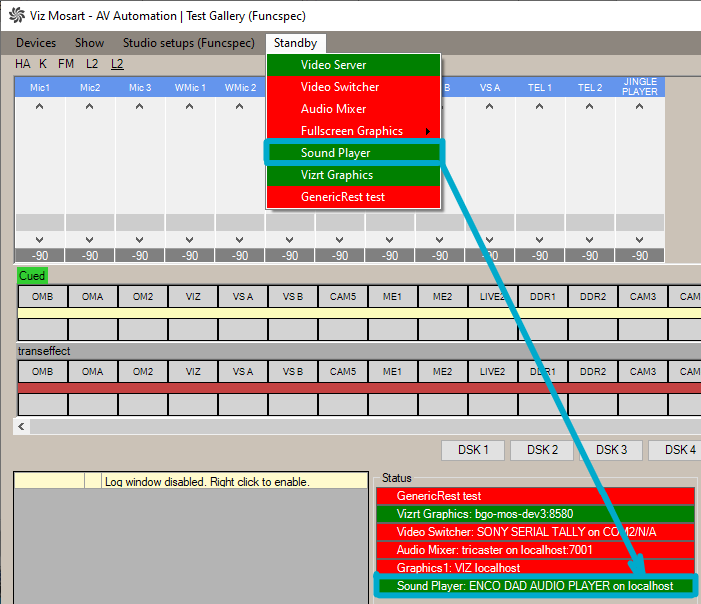Click the -90 level value under Mic1
This screenshot has width=701, height=604.
click(x=40, y=256)
